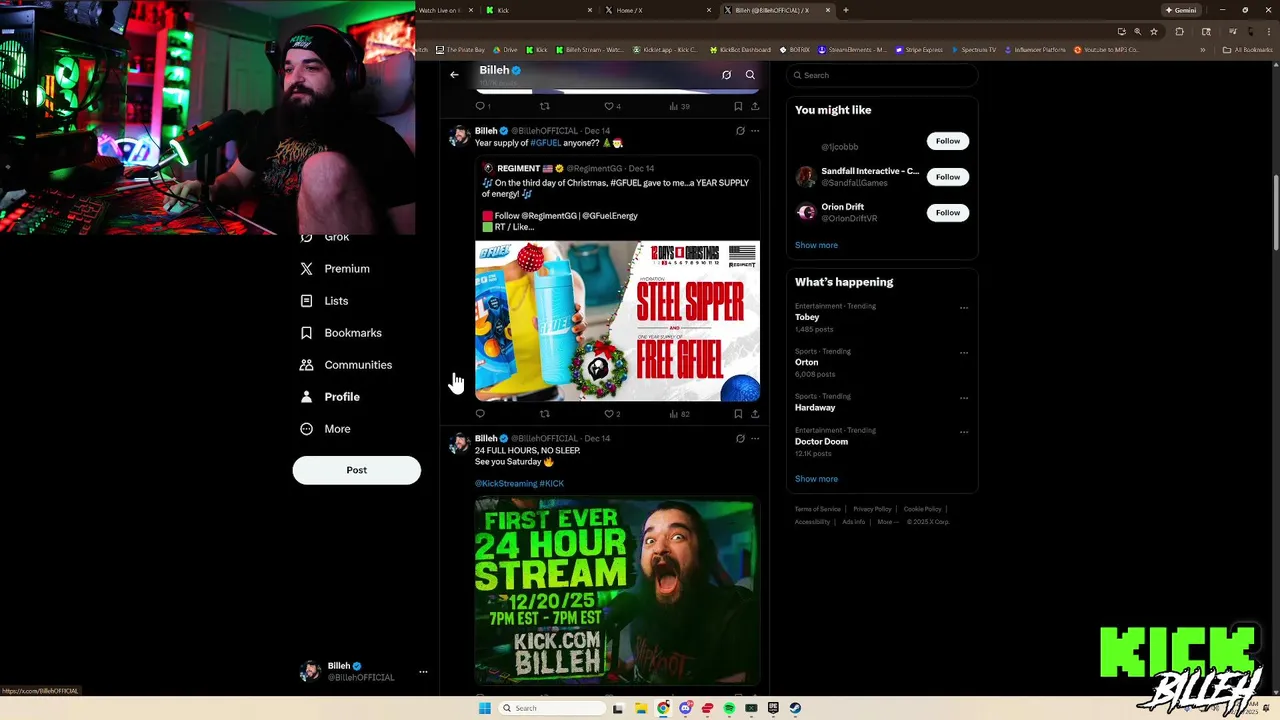
Task: Click the X search field
Action: pyautogui.click(x=882, y=75)
